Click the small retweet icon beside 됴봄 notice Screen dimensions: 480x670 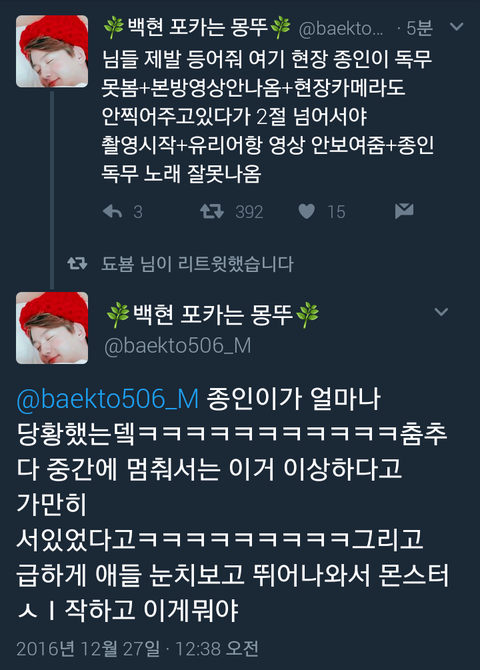(x=77, y=264)
